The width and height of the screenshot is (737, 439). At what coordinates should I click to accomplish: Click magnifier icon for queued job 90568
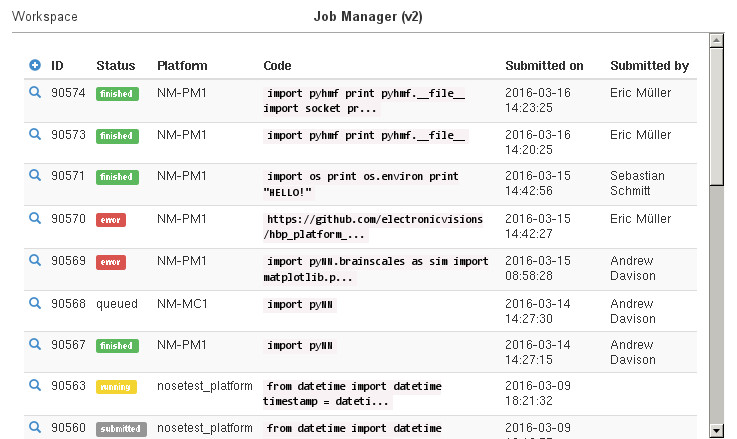35,302
